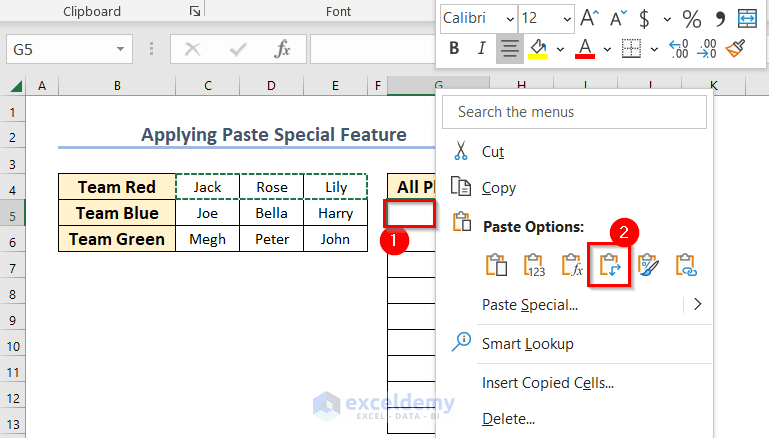This screenshot has height=438, width=769.
Task: Click Smart Lookup in the context menu
Action: point(527,343)
